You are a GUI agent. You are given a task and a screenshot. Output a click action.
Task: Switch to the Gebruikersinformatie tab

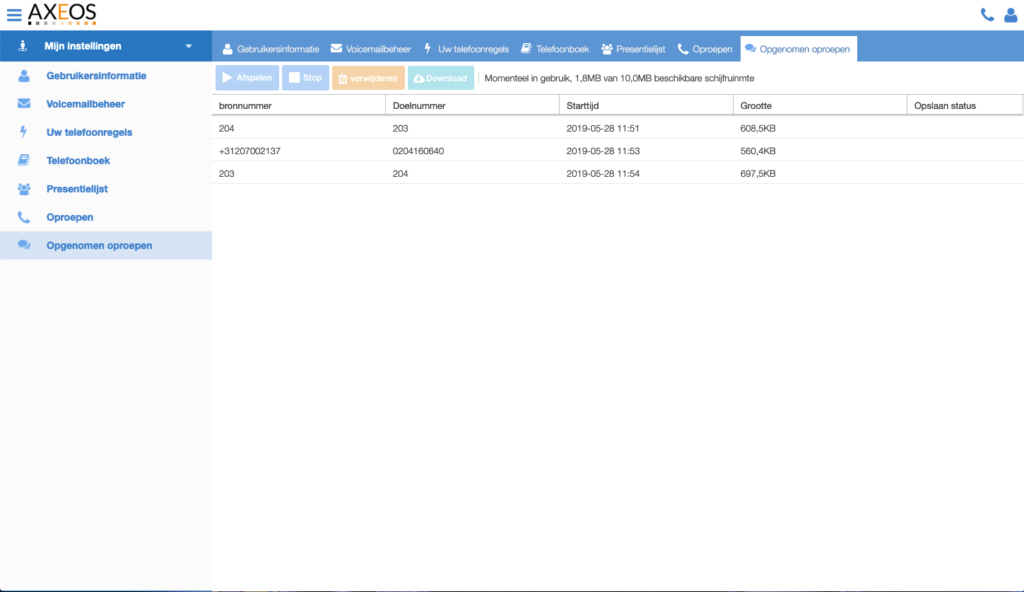pyautogui.click(x=272, y=47)
